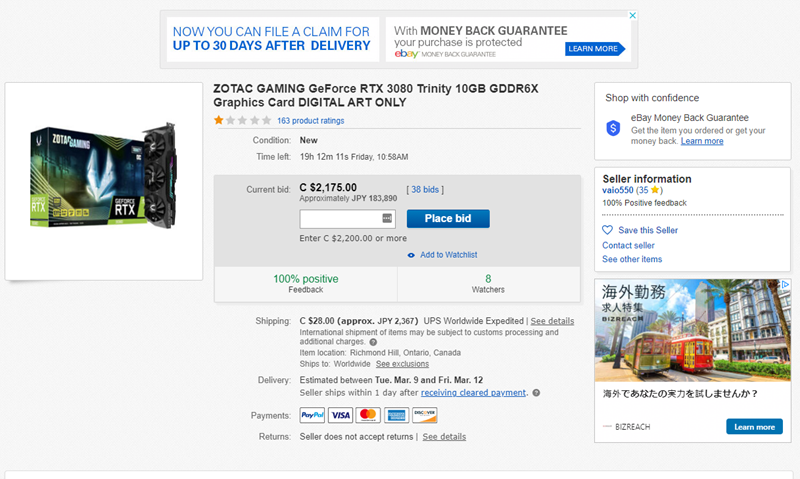The width and height of the screenshot is (800, 479).
Task: Click the heart icon to save this seller
Action: 607,230
